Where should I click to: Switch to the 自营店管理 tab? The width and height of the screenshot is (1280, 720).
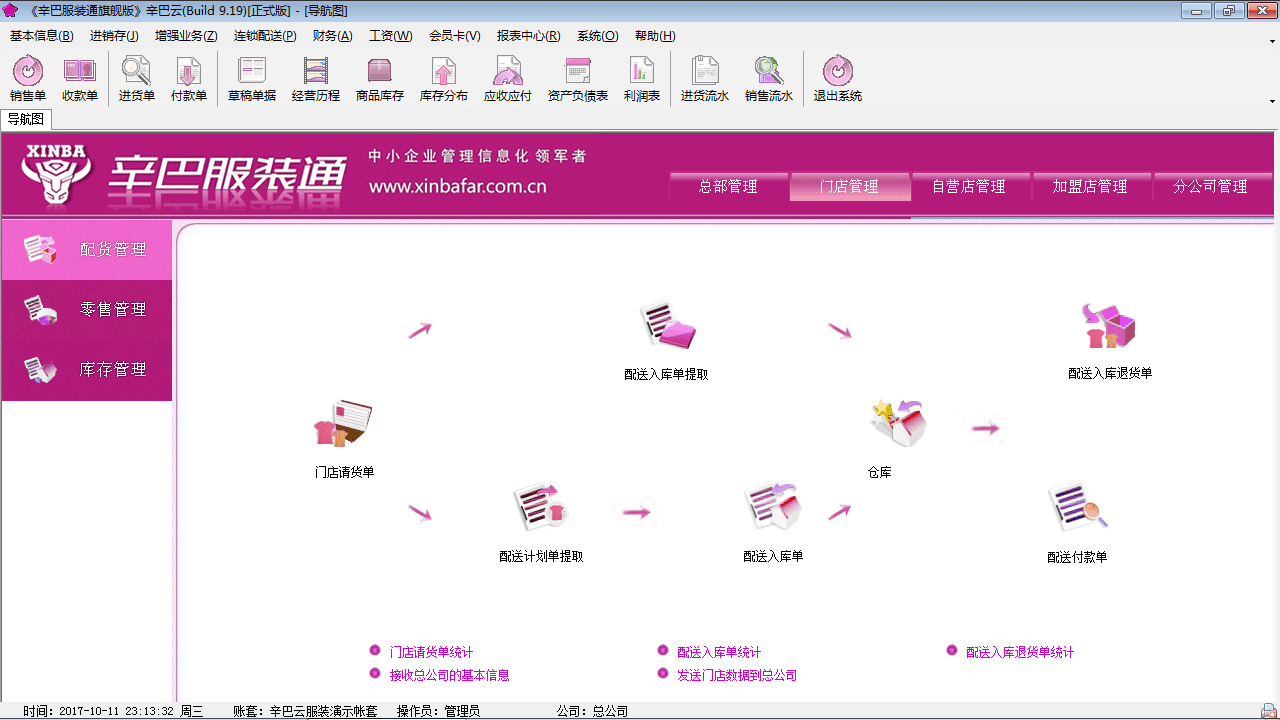[970, 186]
